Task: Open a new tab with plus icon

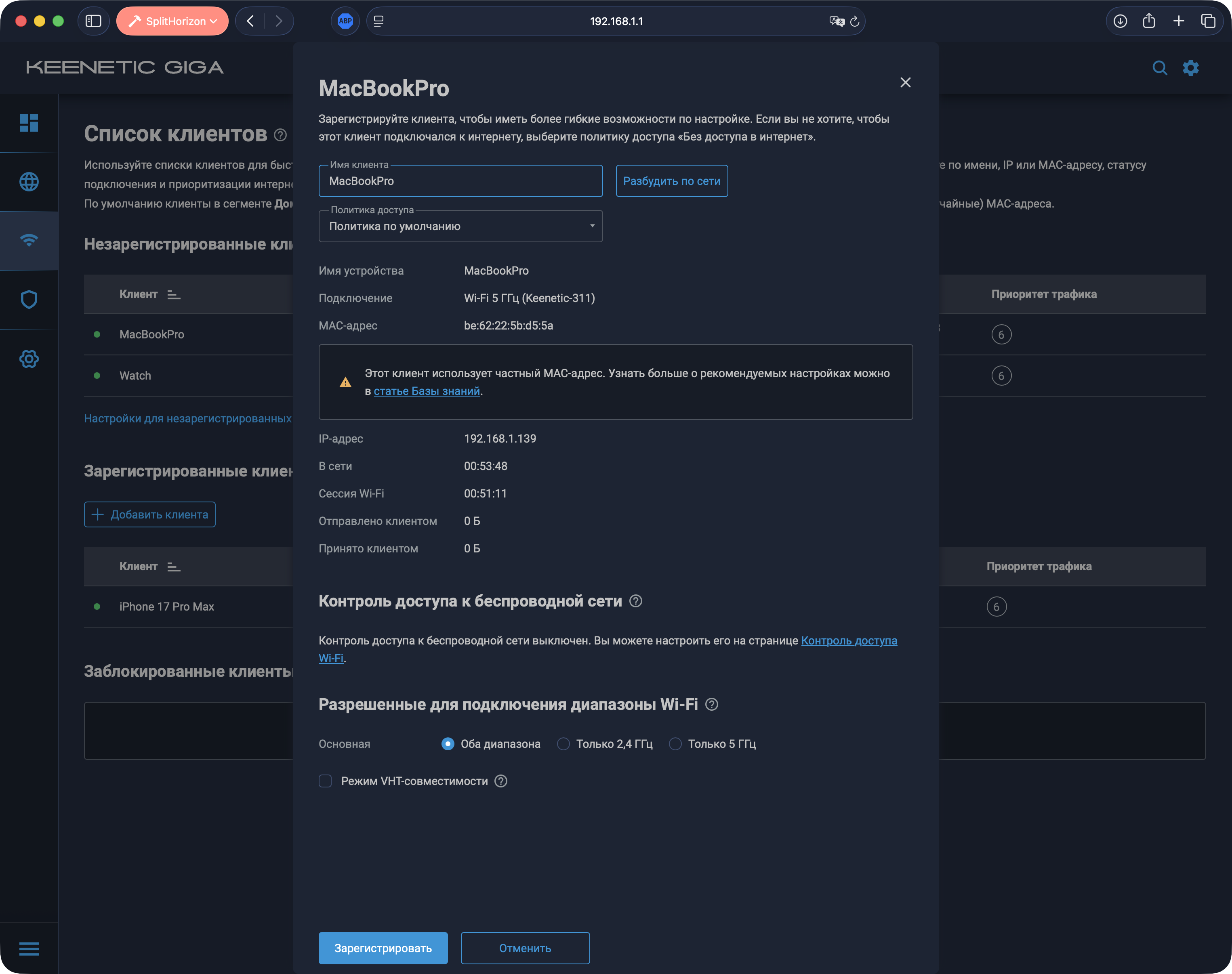Action: point(1179,21)
